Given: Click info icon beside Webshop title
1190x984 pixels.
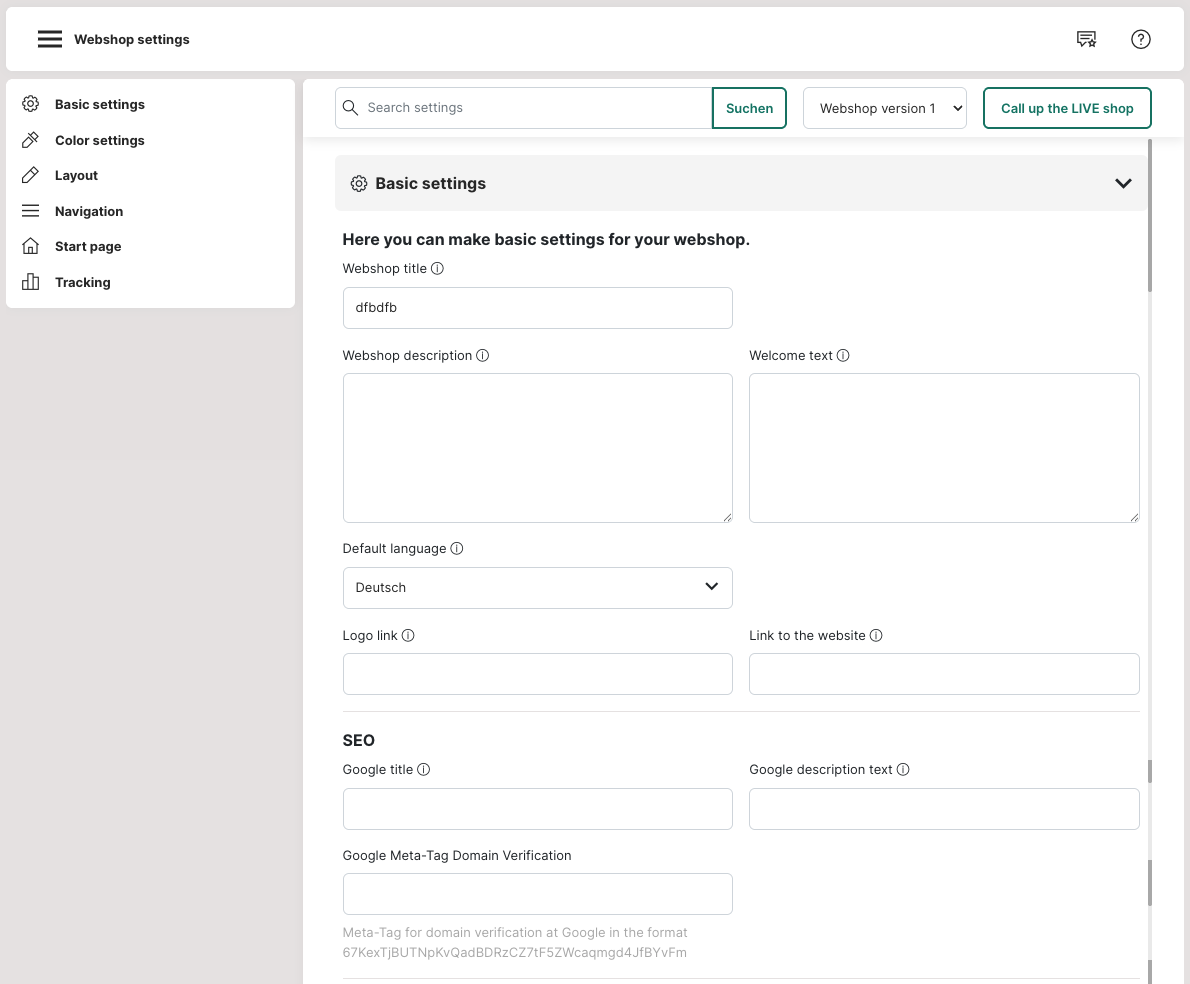Looking at the screenshot, I should (x=437, y=269).
